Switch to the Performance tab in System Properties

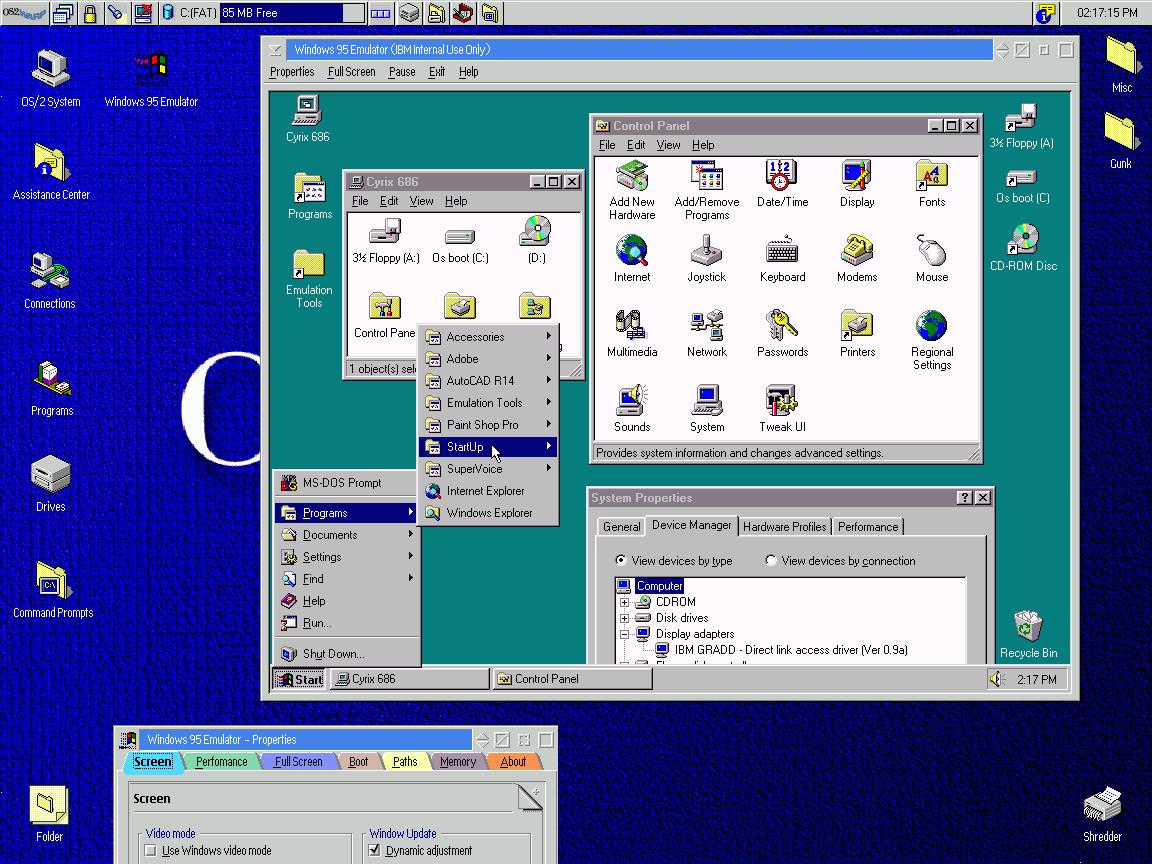coord(868,527)
